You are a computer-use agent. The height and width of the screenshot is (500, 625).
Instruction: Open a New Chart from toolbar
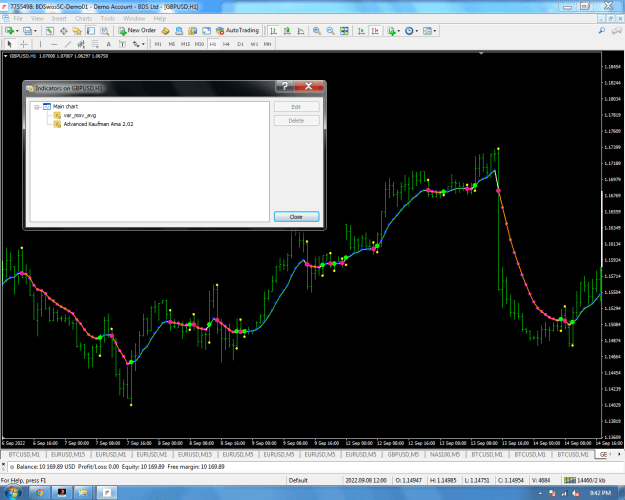pyautogui.click(x=9, y=31)
